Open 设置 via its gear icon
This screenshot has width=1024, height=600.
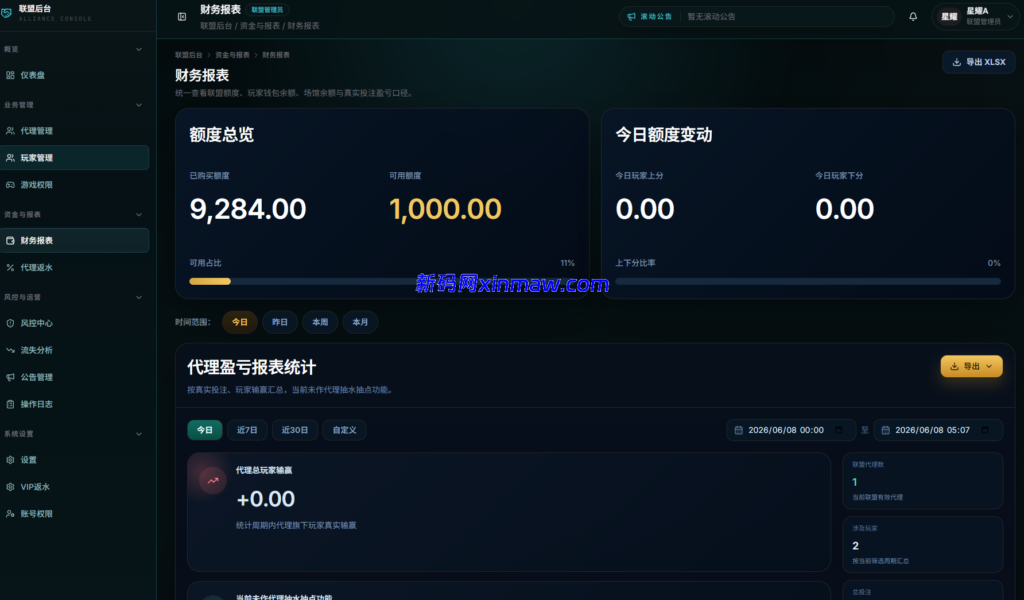10,460
